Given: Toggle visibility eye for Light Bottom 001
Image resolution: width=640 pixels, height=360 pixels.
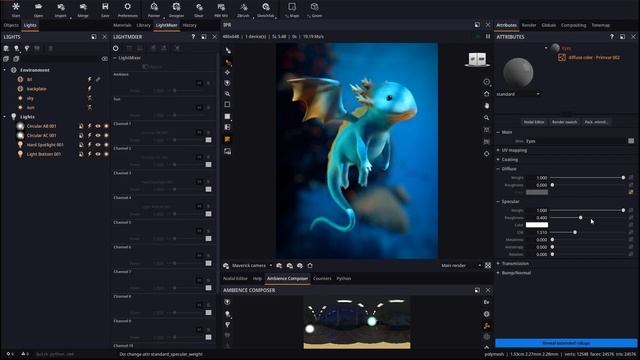Looking at the screenshot, I should (98, 154).
